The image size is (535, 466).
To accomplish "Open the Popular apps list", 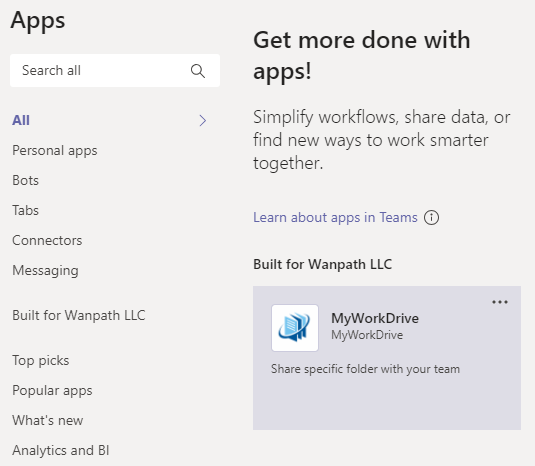I will coord(52,391).
